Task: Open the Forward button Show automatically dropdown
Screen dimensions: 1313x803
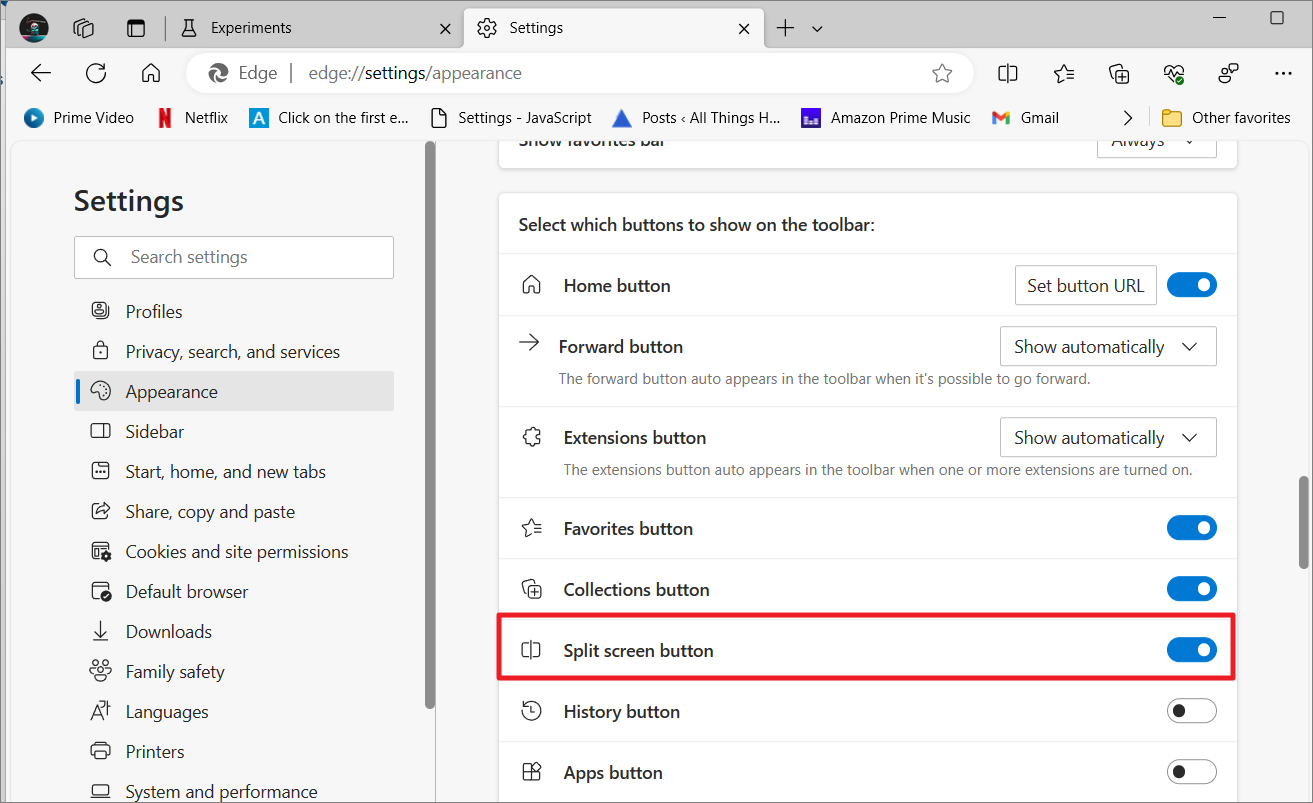Action: pos(1107,346)
